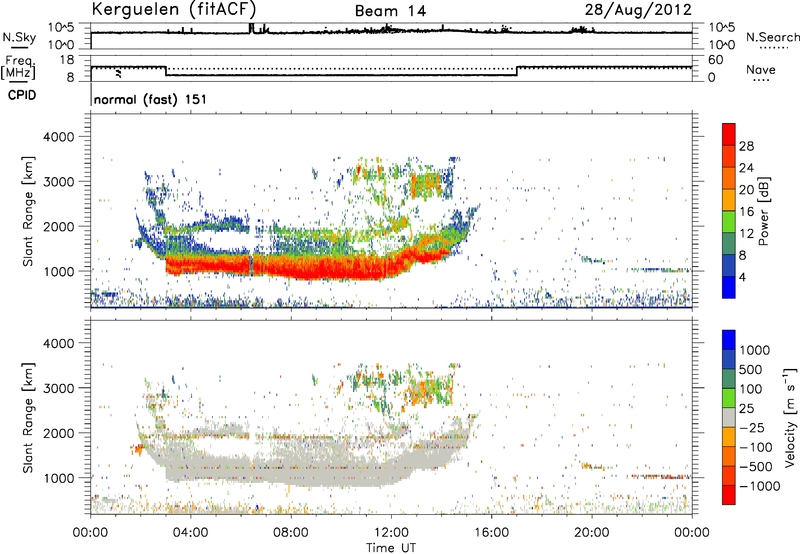Click the '-1000' velocity colorbar tick
The image size is (800, 554).
tap(759, 486)
